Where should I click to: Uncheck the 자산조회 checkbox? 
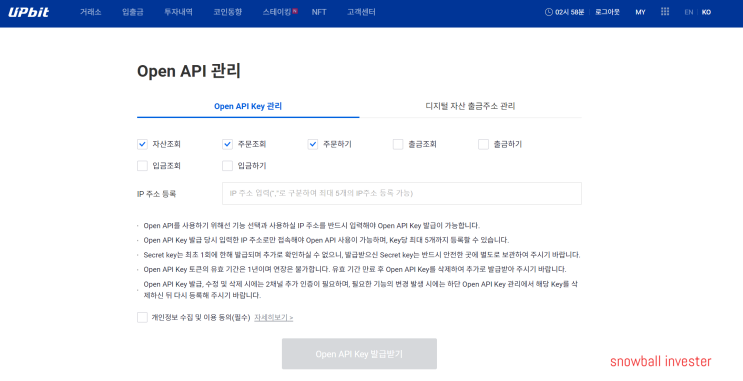tap(142, 144)
